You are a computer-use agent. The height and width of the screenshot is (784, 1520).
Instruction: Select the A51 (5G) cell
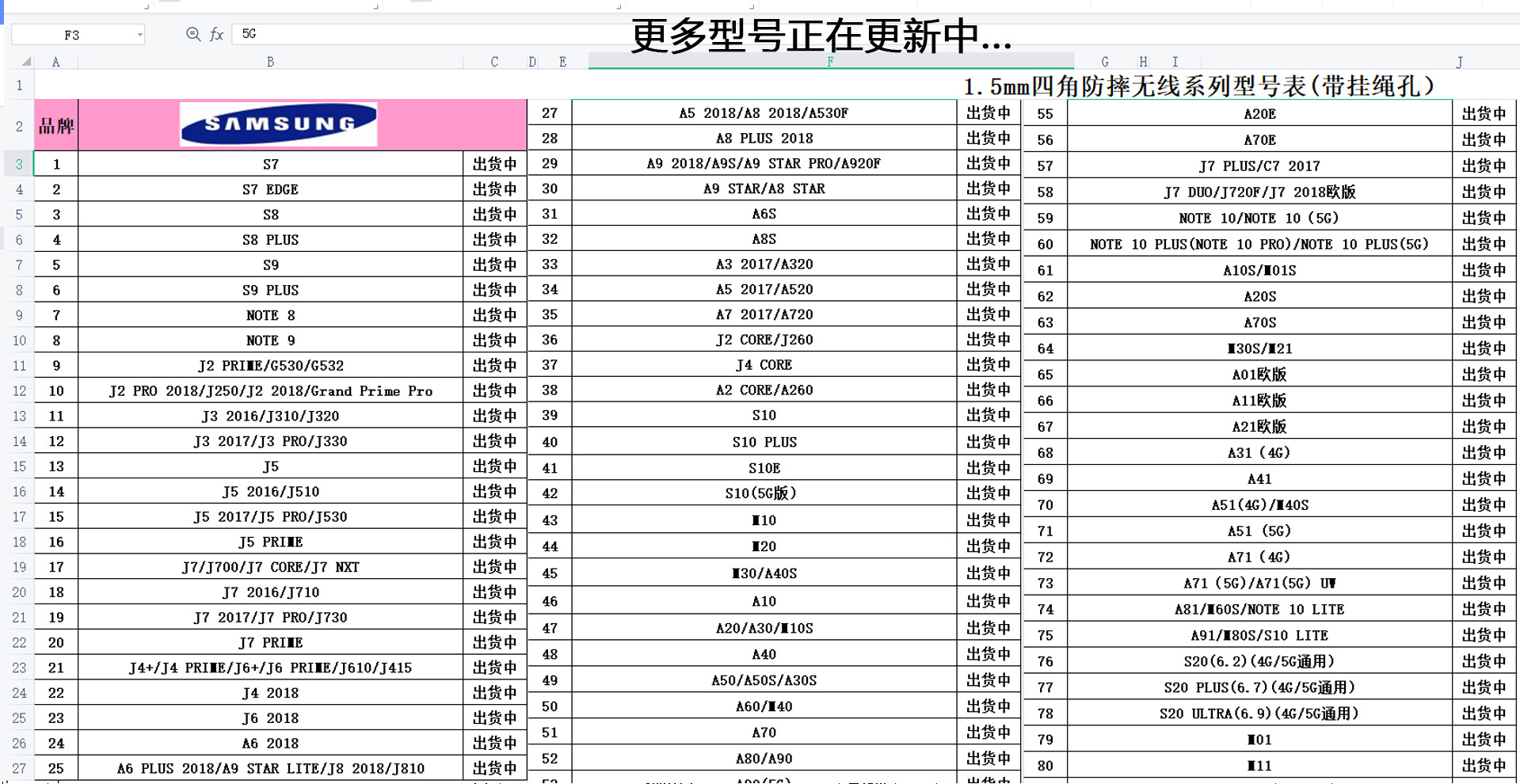click(x=1259, y=531)
